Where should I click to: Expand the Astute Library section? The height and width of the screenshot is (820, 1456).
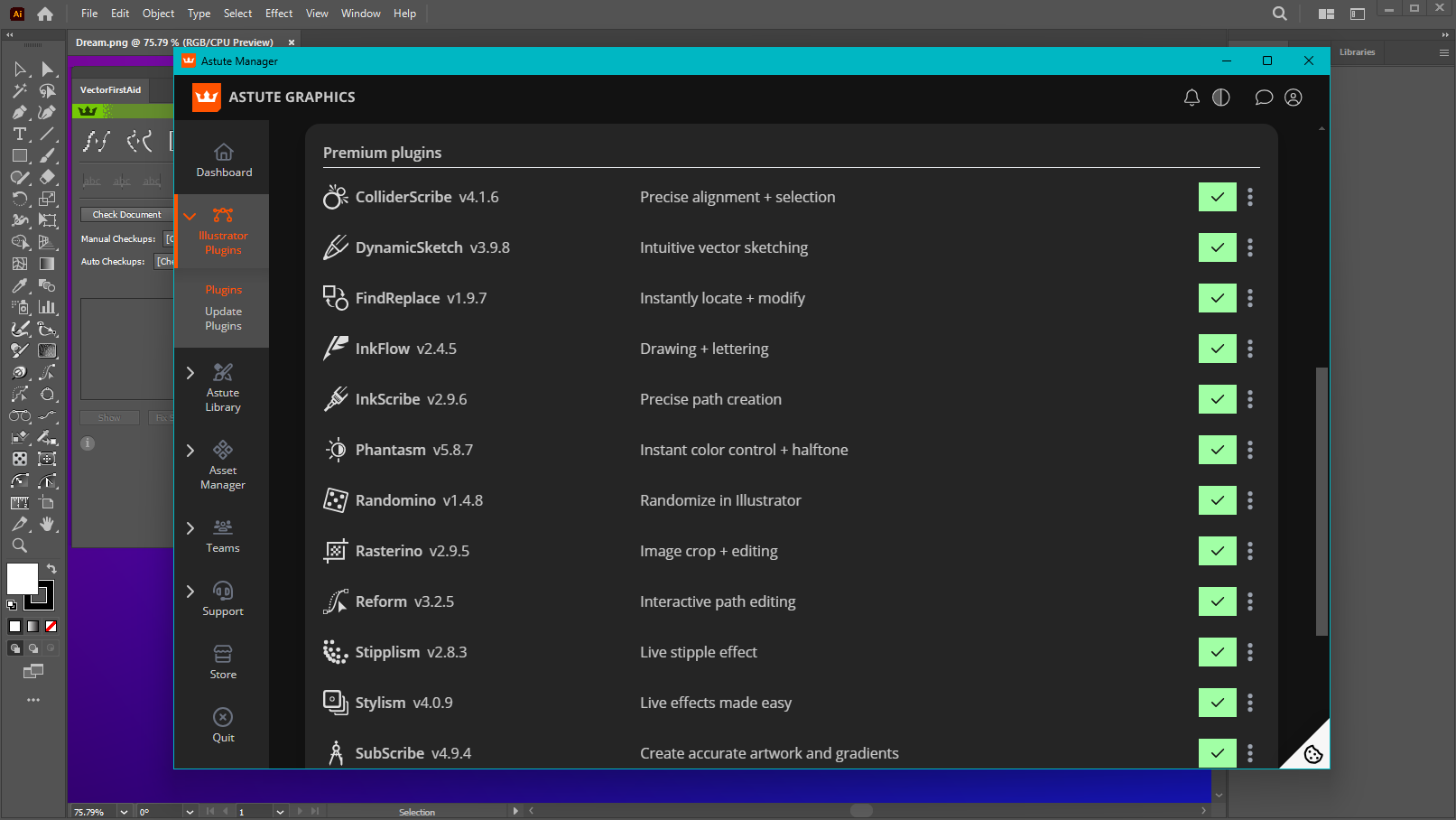point(190,373)
